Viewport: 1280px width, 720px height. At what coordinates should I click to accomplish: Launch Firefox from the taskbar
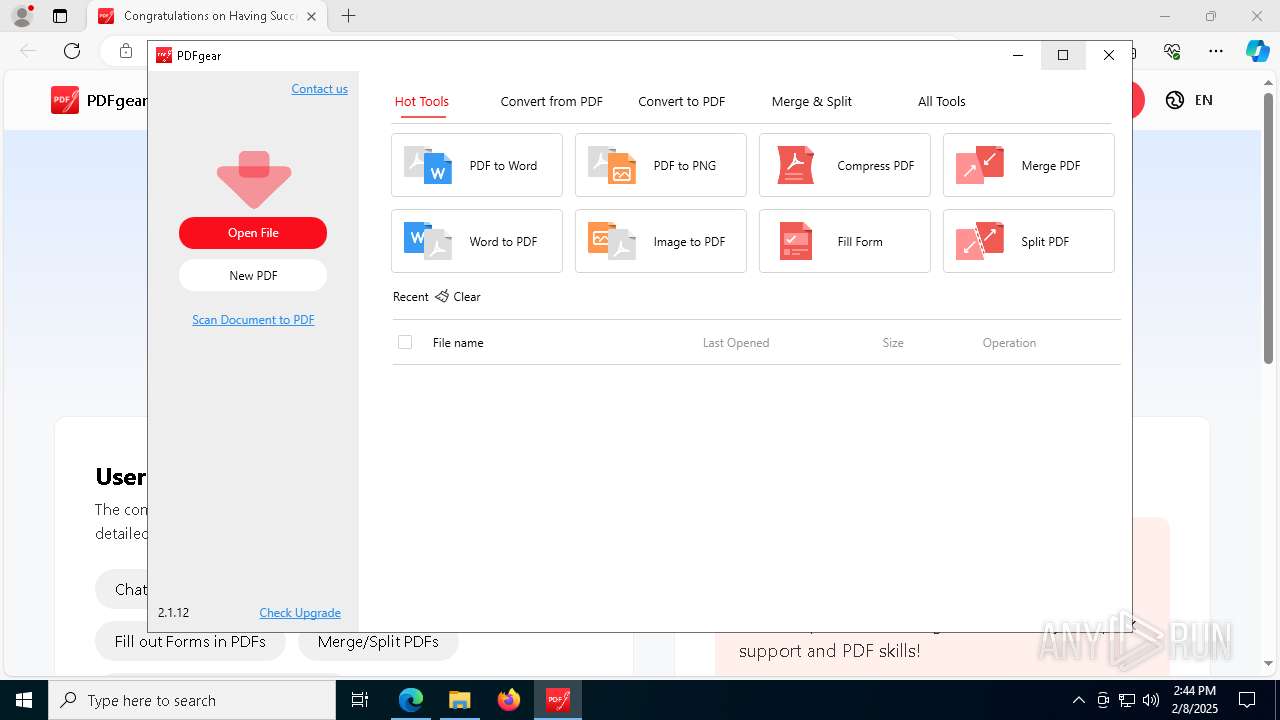[x=508, y=700]
